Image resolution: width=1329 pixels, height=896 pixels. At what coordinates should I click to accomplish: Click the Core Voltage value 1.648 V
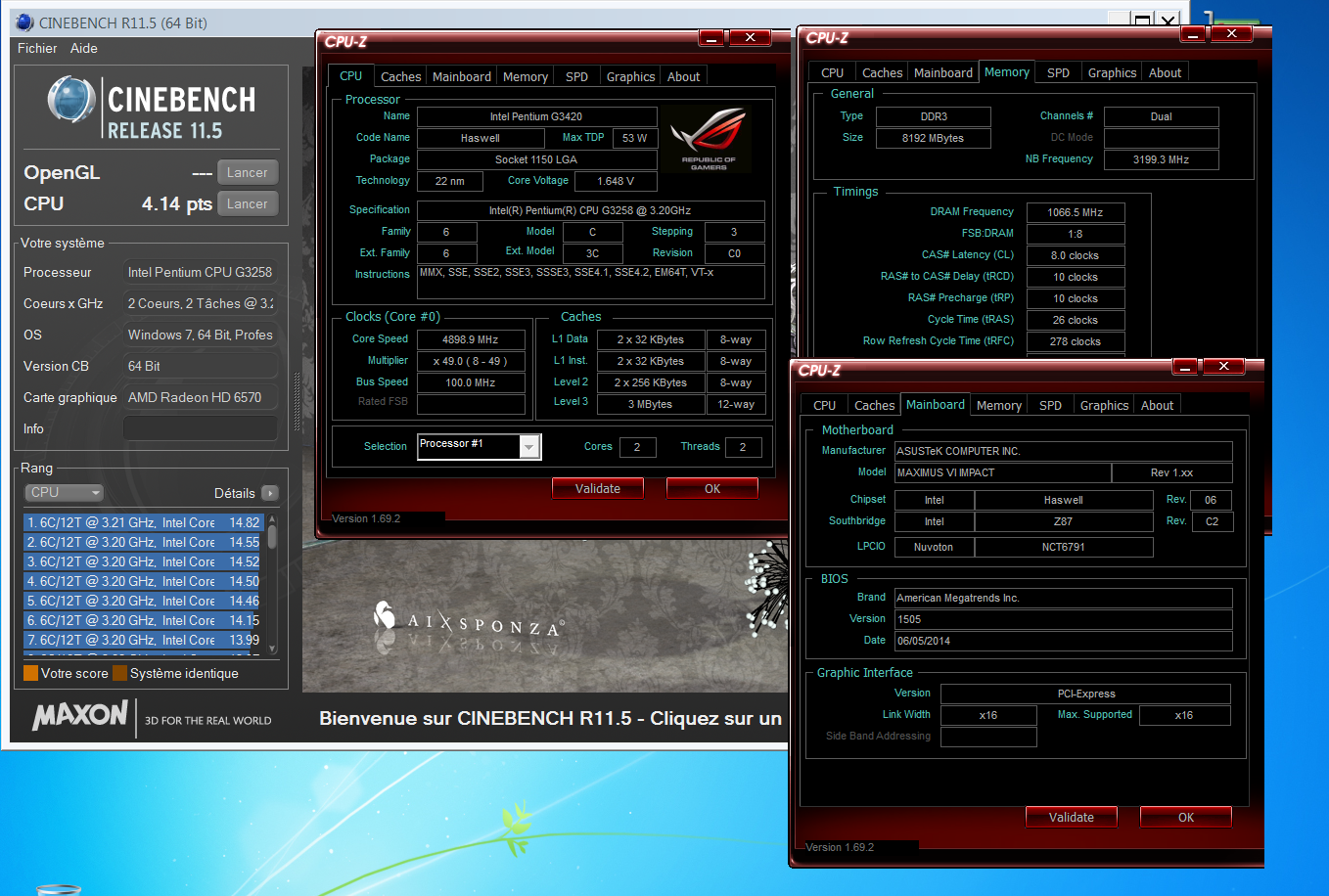[616, 181]
